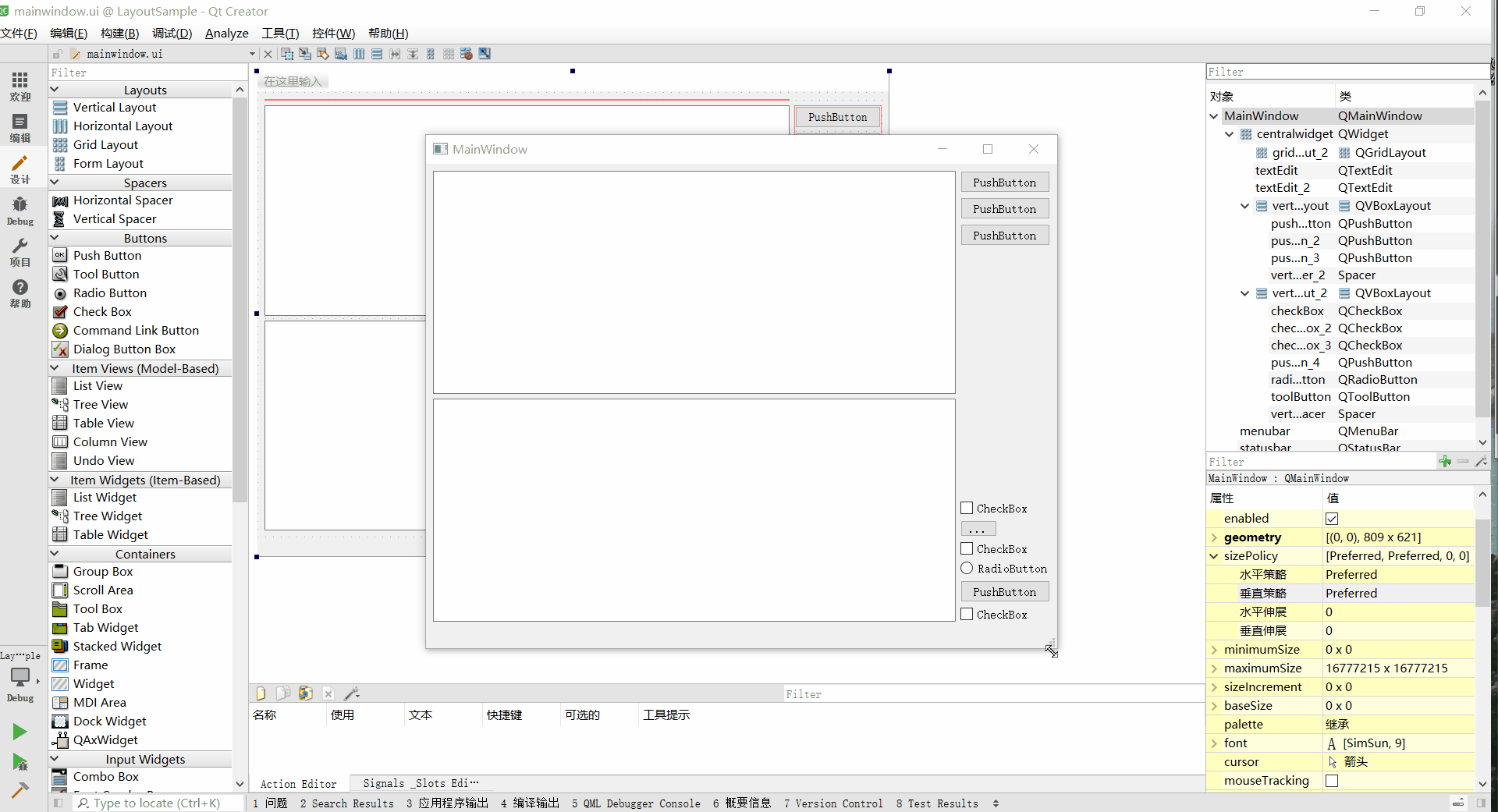Click the Adjust Size toolbar icon
Image resolution: width=1498 pixels, height=812 pixels.
(x=485, y=54)
